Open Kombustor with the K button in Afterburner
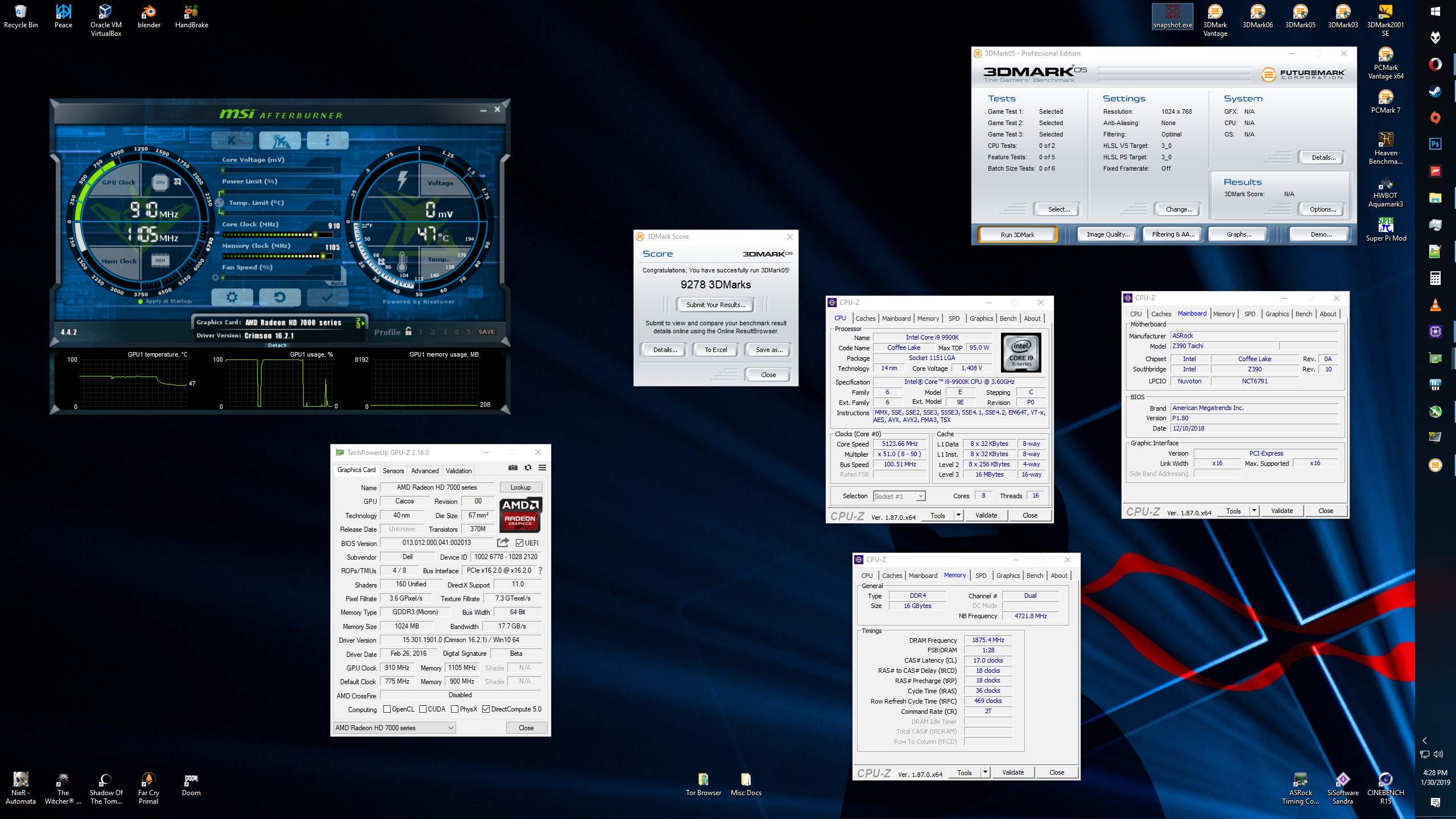This screenshot has height=819, width=1456. pyautogui.click(x=232, y=139)
